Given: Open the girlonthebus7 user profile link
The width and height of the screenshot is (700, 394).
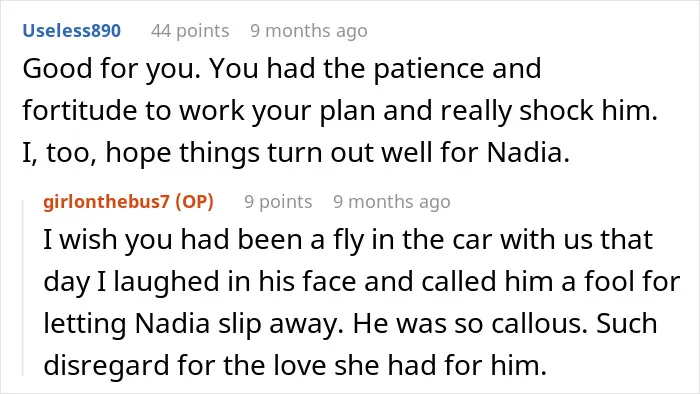Looking at the screenshot, I should click(106, 202).
